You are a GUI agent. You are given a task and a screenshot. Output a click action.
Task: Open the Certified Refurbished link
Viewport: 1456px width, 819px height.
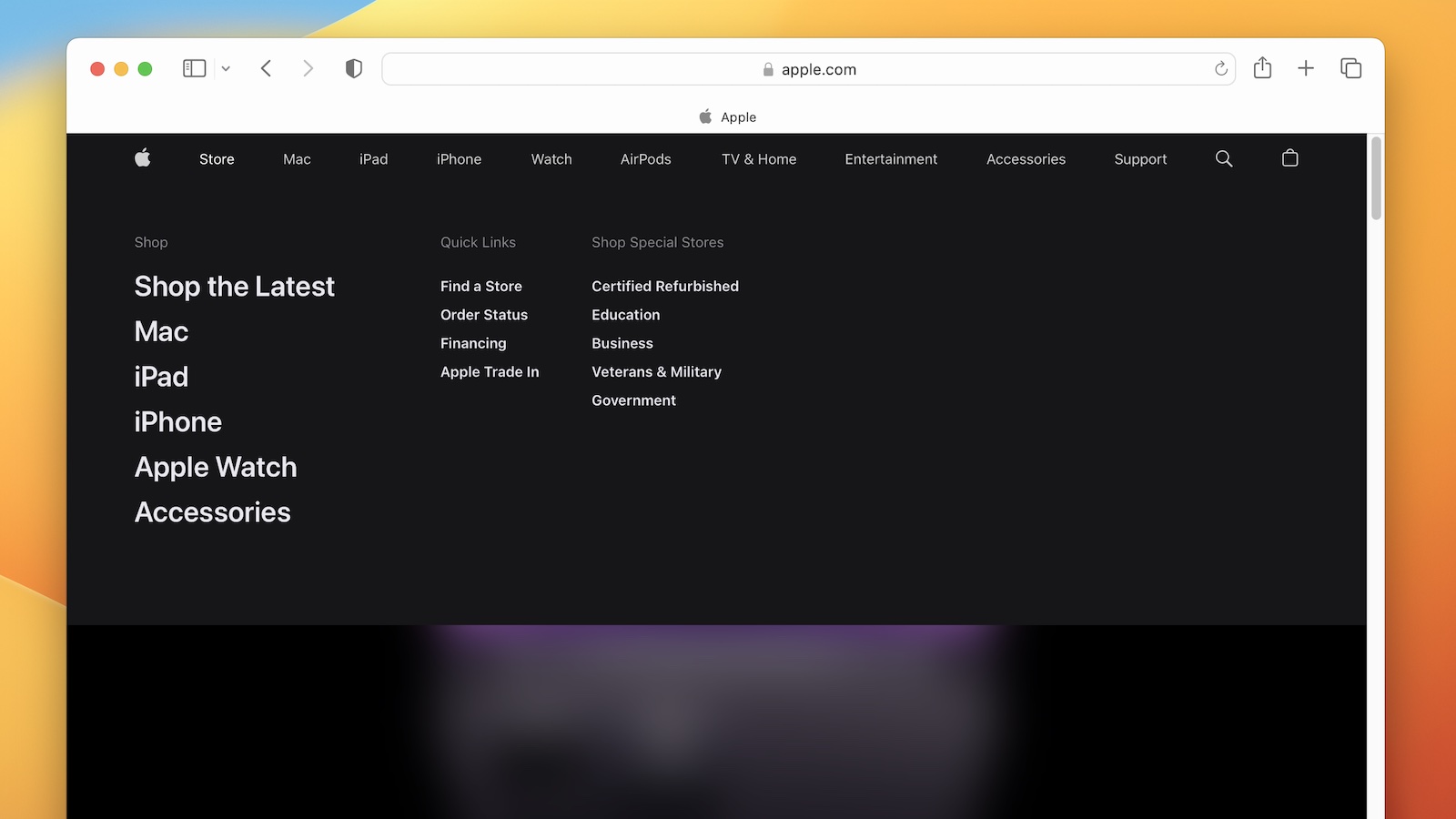[x=664, y=286]
